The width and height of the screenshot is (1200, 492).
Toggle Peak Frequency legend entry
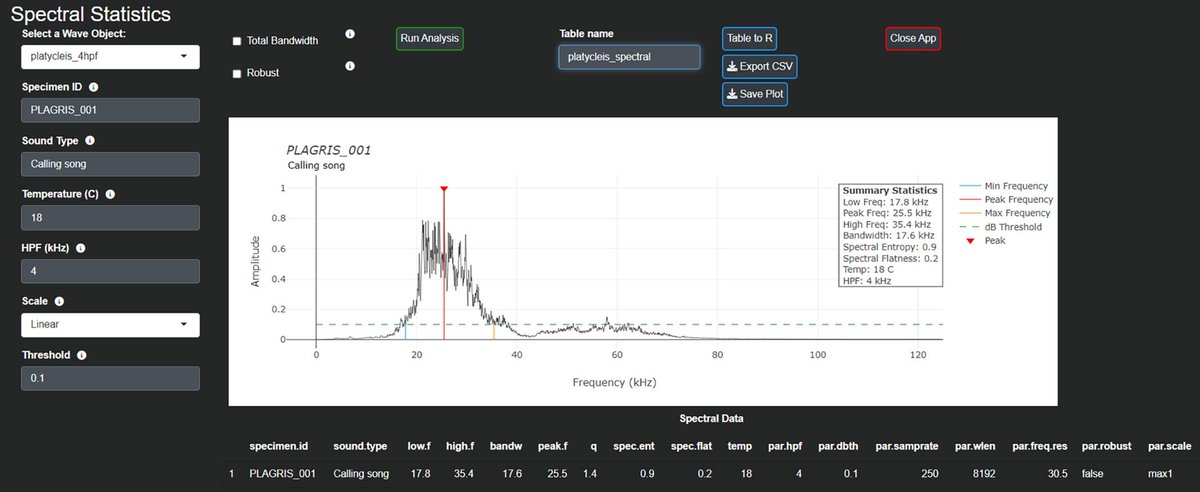pyautogui.click(x=1005, y=199)
